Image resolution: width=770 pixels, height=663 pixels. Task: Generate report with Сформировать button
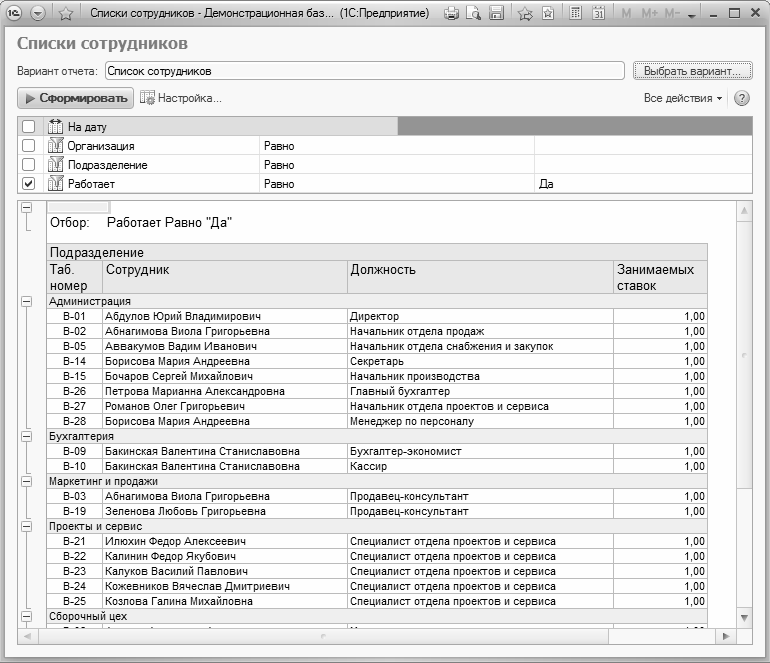click(x=76, y=98)
